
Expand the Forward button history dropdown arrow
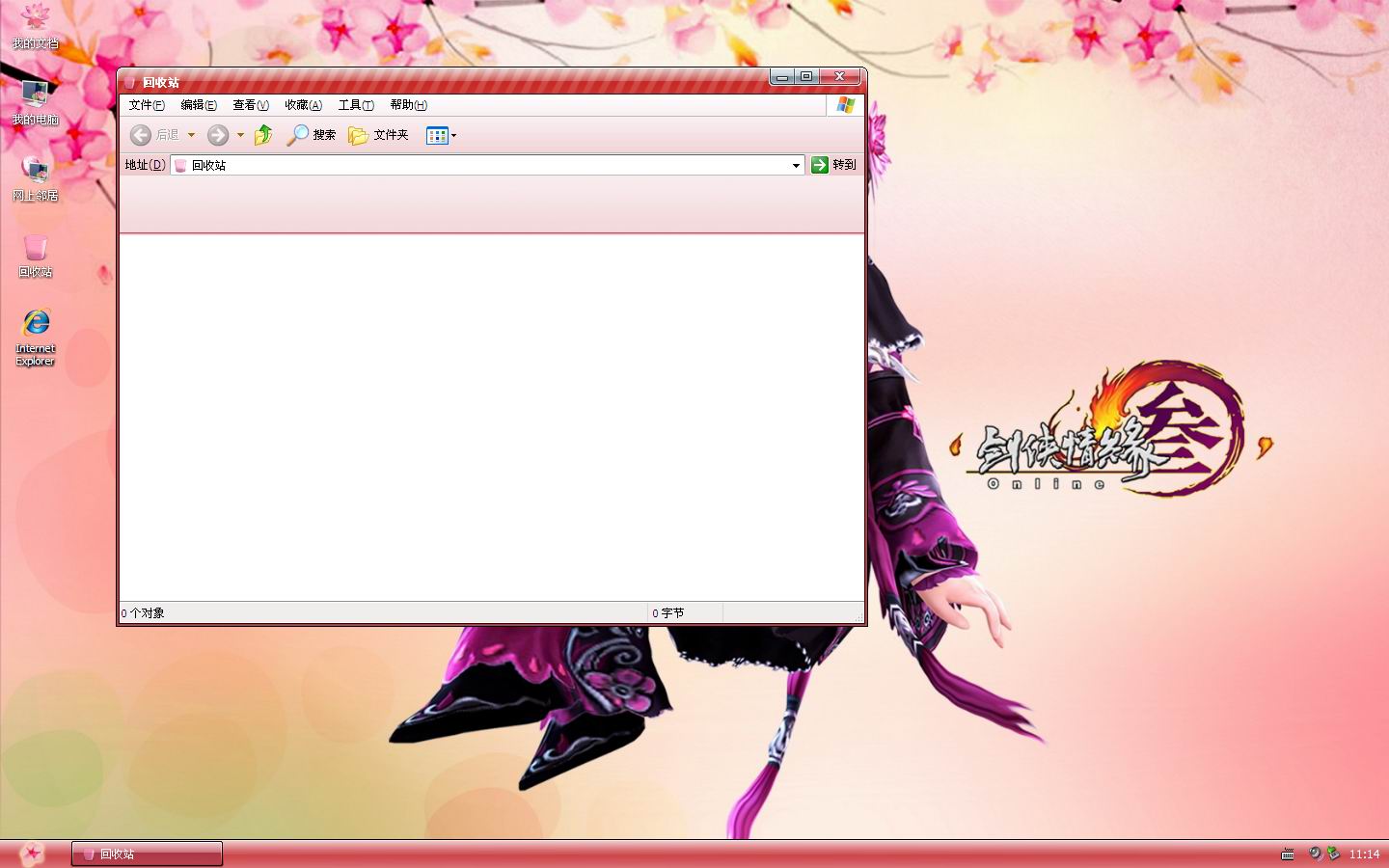click(240, 135)
